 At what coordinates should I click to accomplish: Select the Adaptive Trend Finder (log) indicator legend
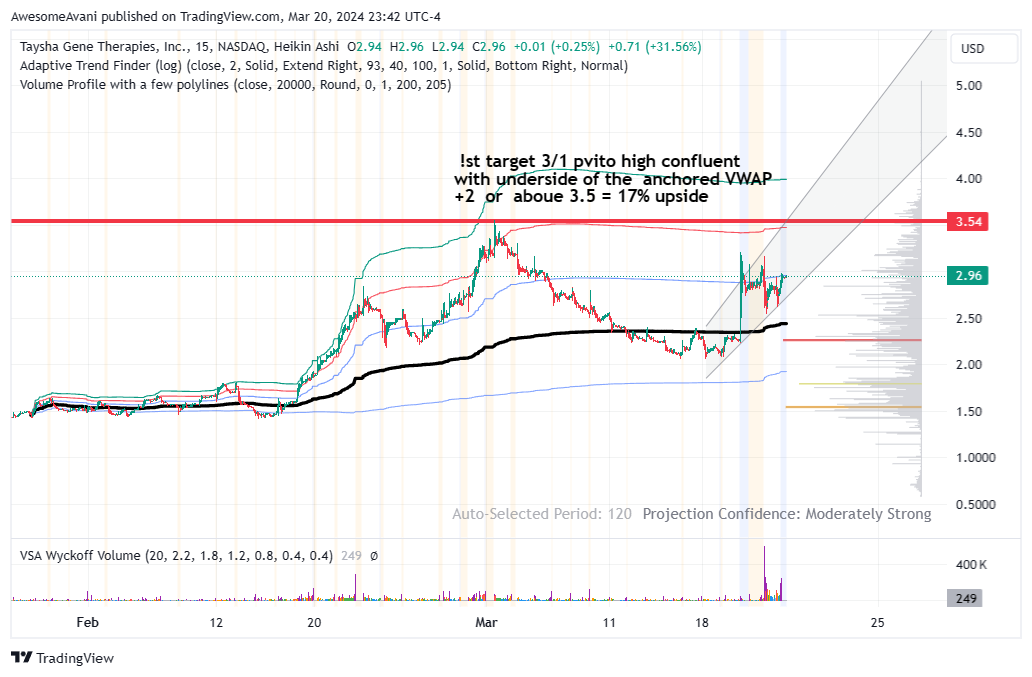(x=324, y=66)
